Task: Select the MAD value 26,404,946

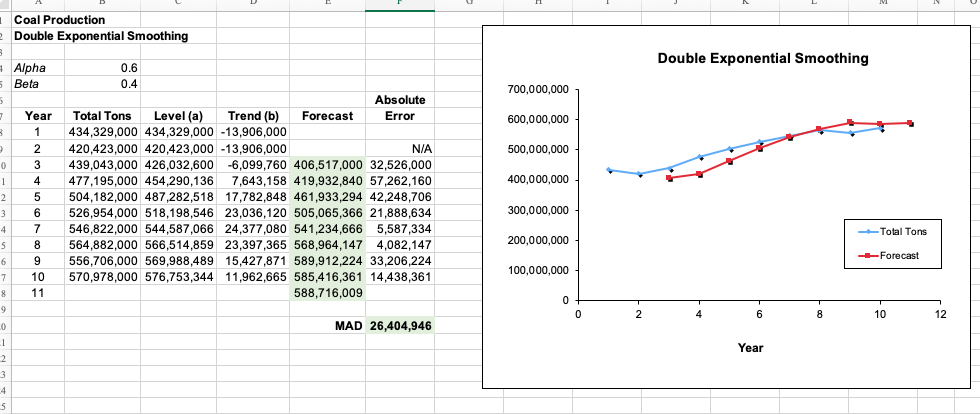Action: [x=401, y=326]
